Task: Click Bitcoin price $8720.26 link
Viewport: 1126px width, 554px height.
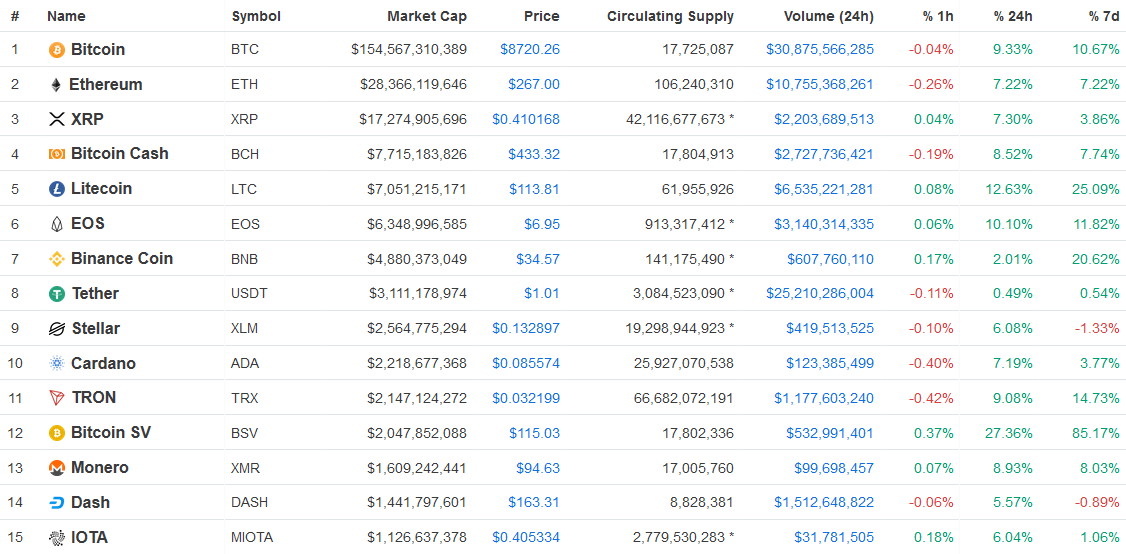Action: pos(530,50)
